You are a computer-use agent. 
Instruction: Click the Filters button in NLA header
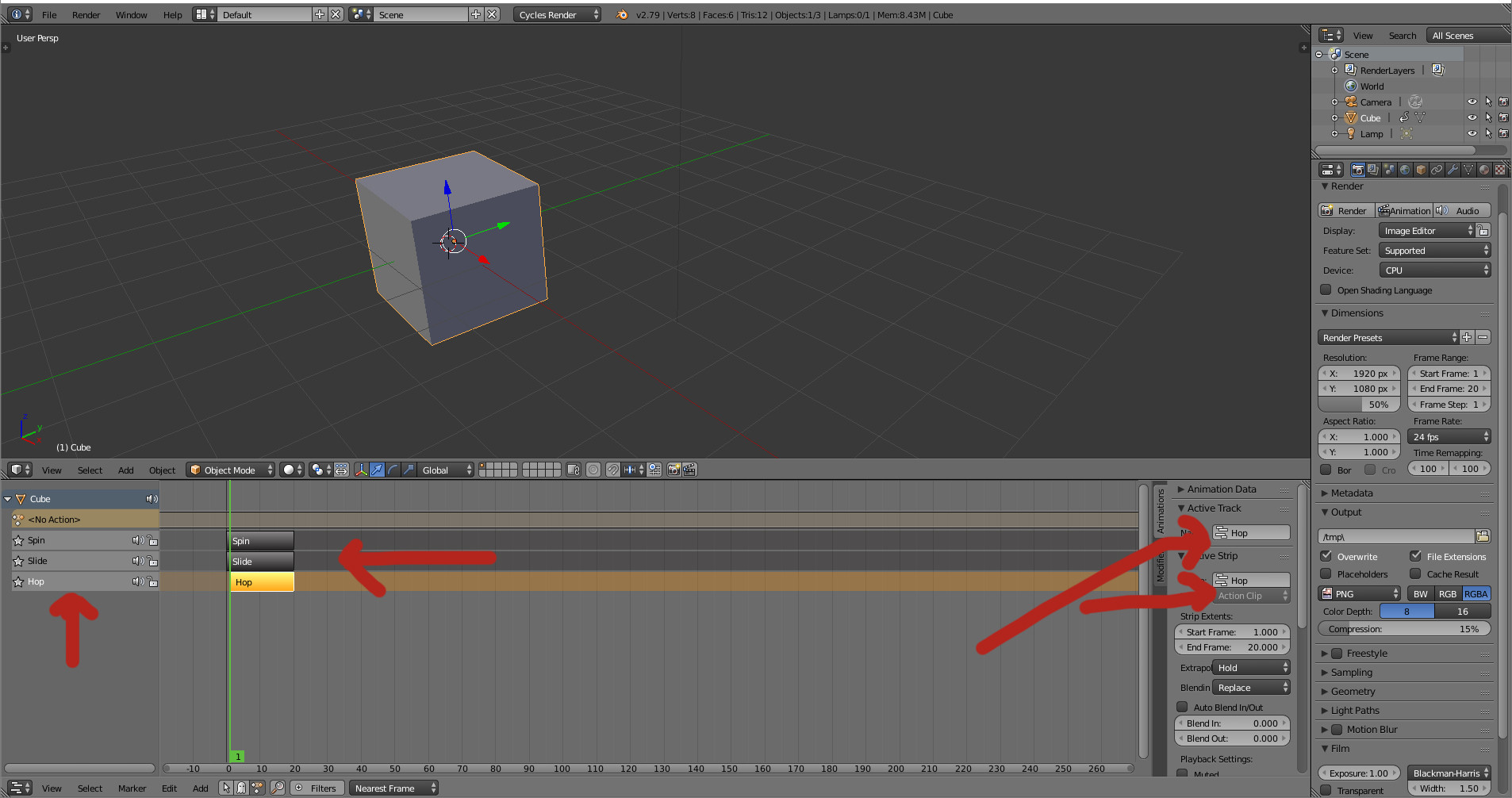(x=317, y=788)
